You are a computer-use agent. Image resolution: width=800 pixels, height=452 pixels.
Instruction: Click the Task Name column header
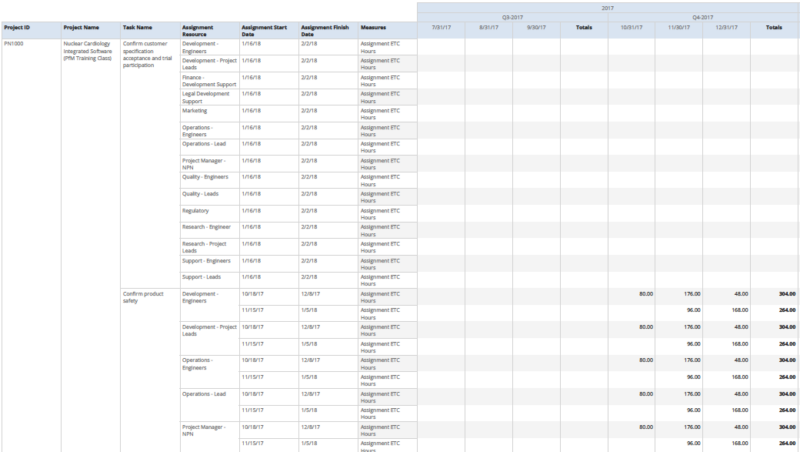tap(150, 31)
